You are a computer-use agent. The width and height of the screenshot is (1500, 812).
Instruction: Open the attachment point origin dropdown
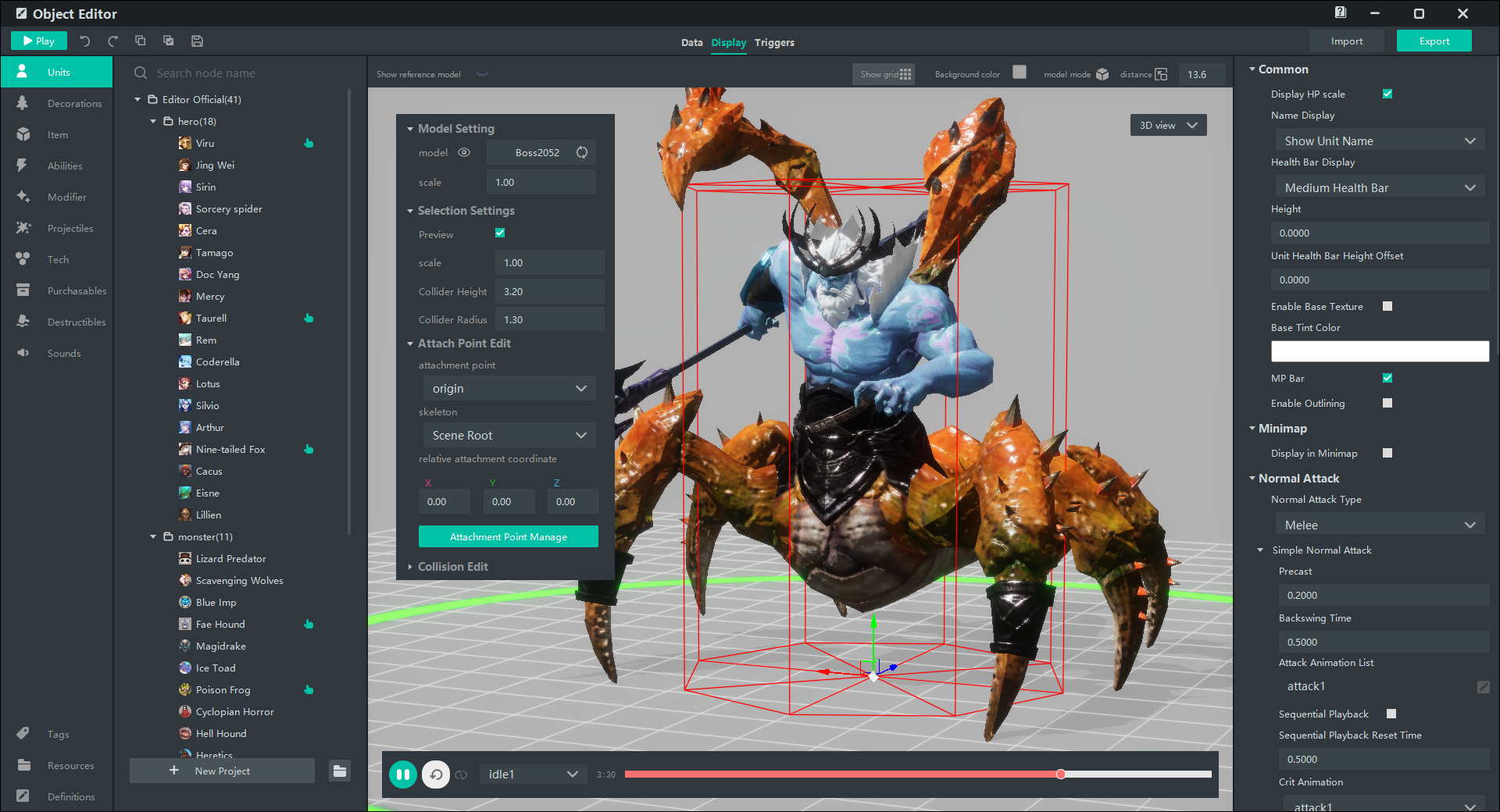tap(509, 388)
